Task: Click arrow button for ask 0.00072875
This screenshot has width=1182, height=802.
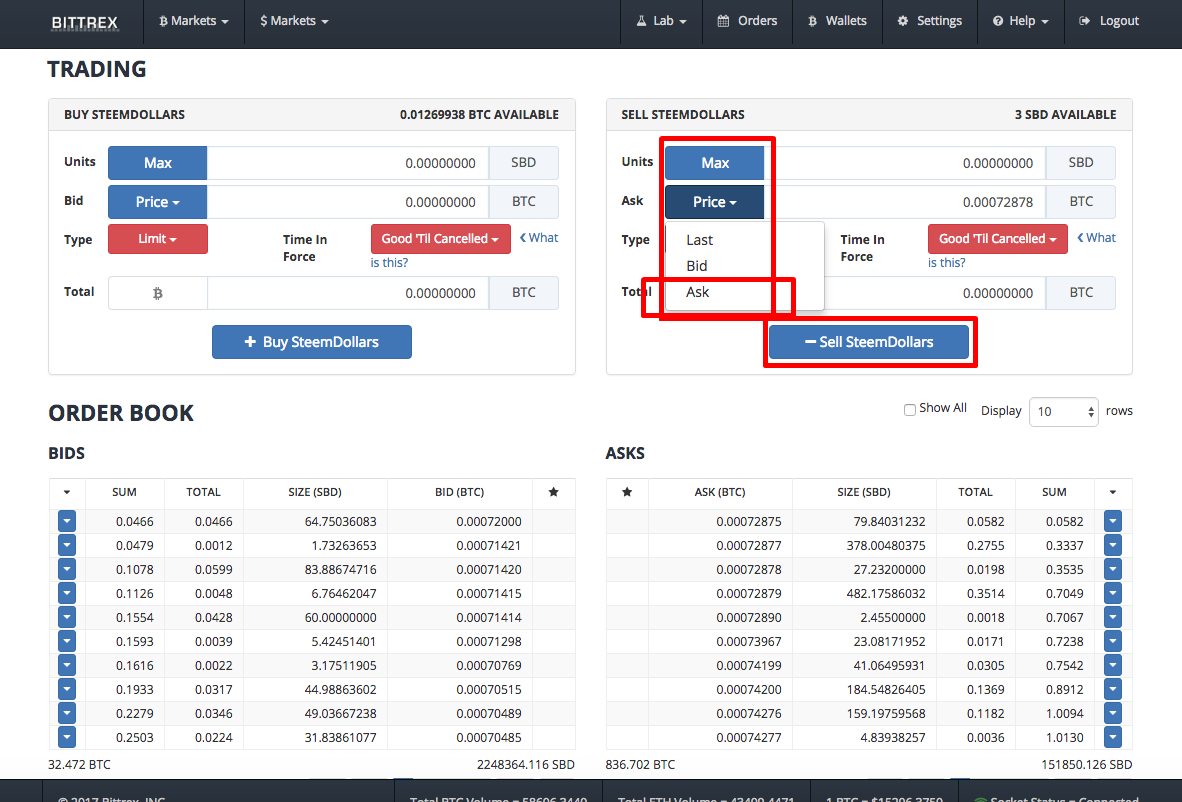Action: [1113, 521]
